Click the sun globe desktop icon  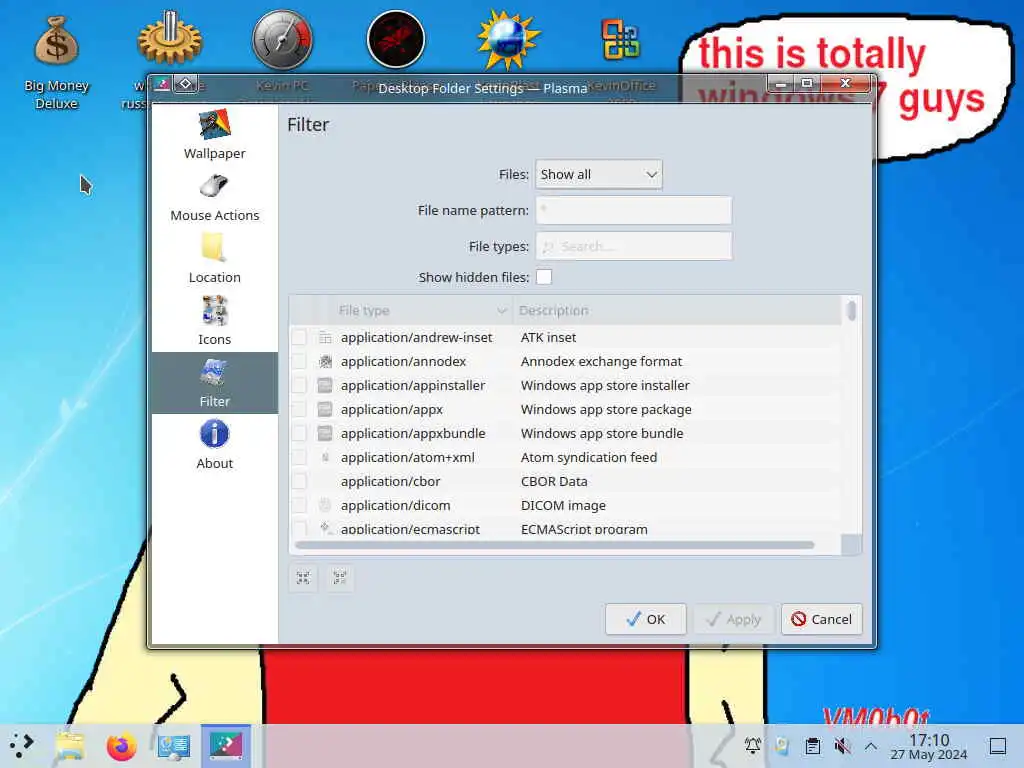click(509, 39)
